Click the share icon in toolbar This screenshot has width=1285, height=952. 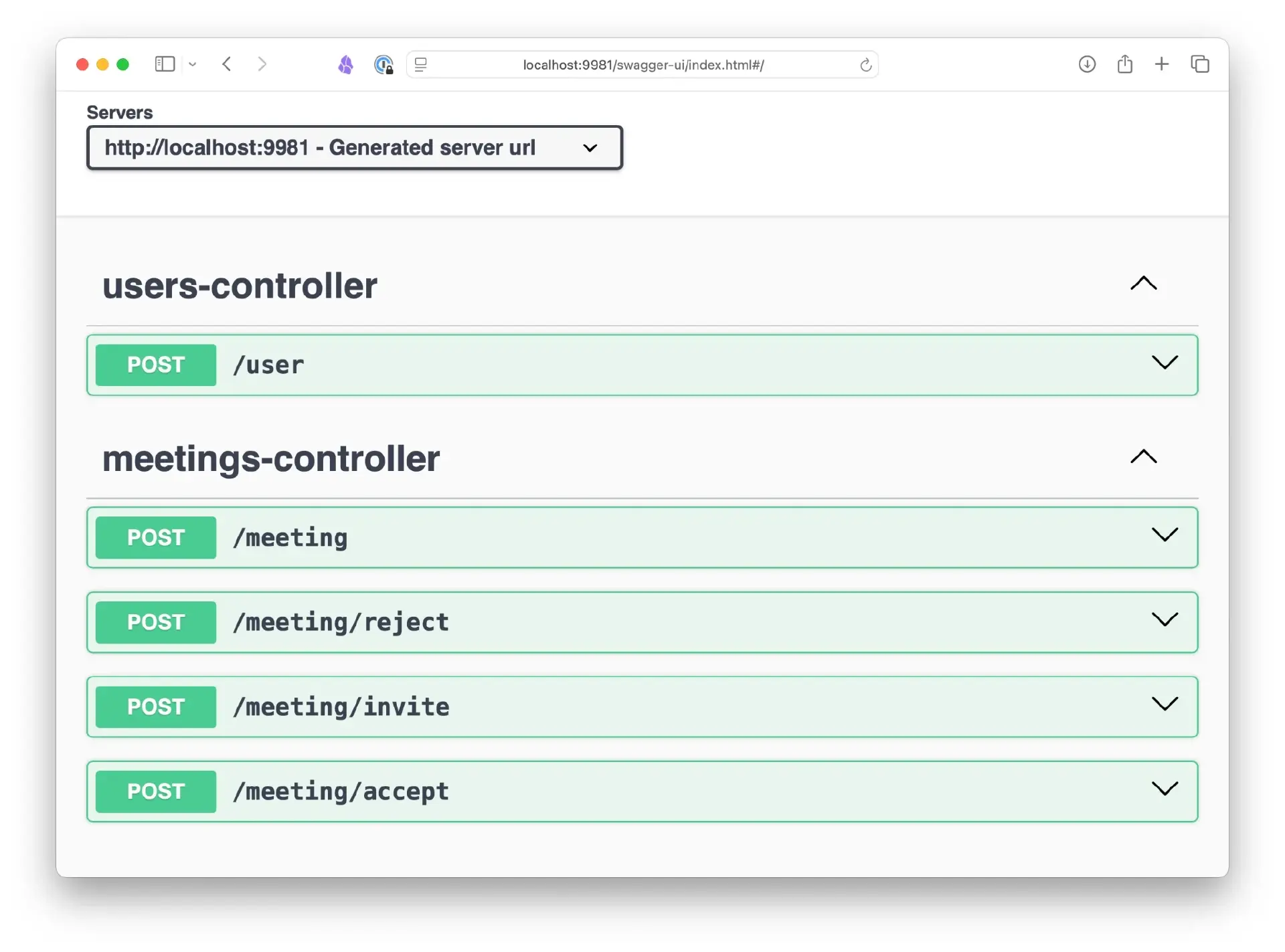(x=1125, y=64)
